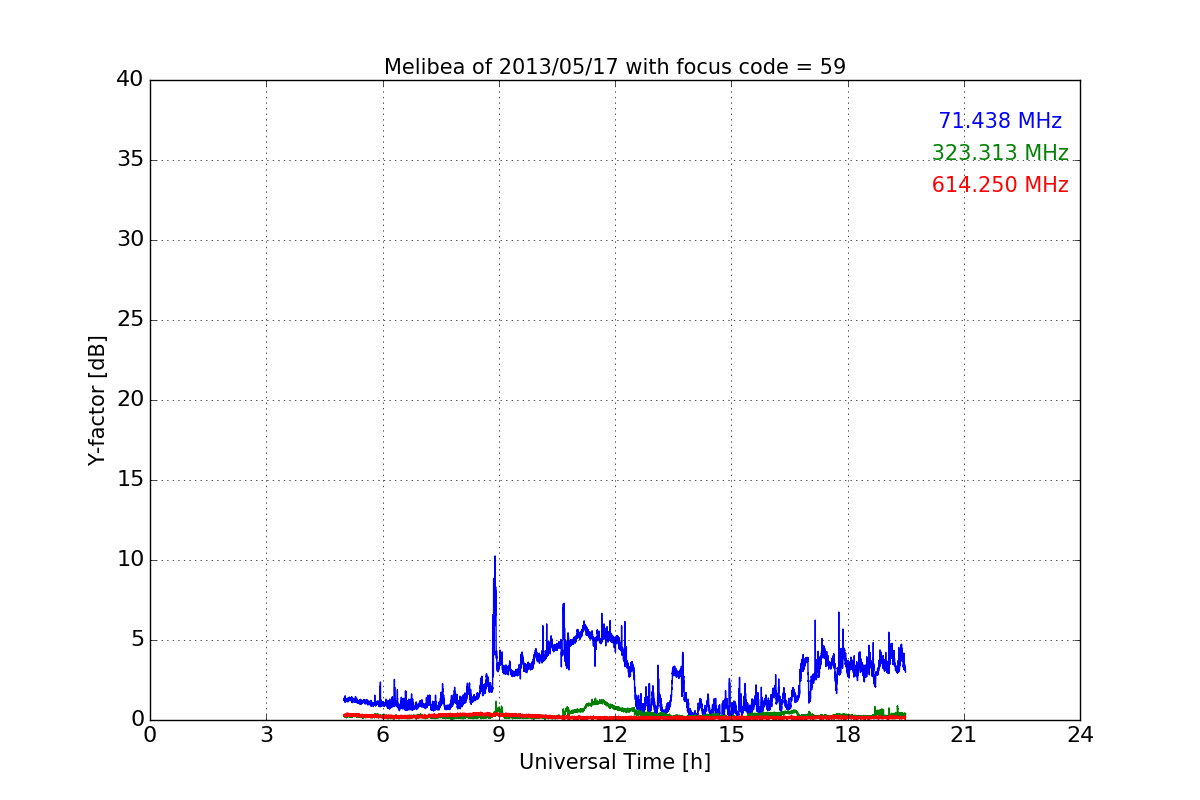This screenshot has height=800, width=1200.
Task: Click the y-axis tick label 20
Action: [130, 400]
